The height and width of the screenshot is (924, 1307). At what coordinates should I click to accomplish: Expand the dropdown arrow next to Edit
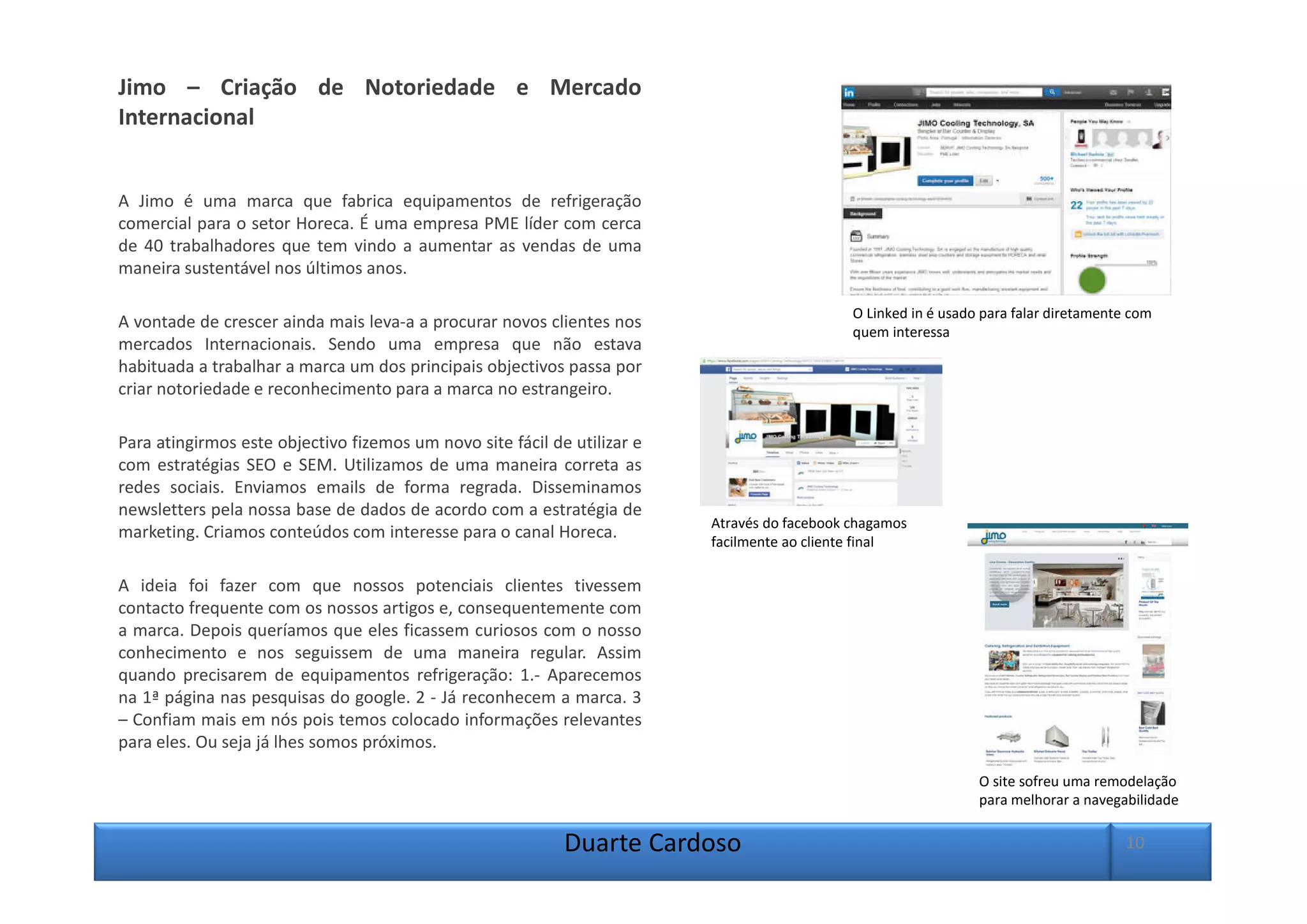click(997, 181)
